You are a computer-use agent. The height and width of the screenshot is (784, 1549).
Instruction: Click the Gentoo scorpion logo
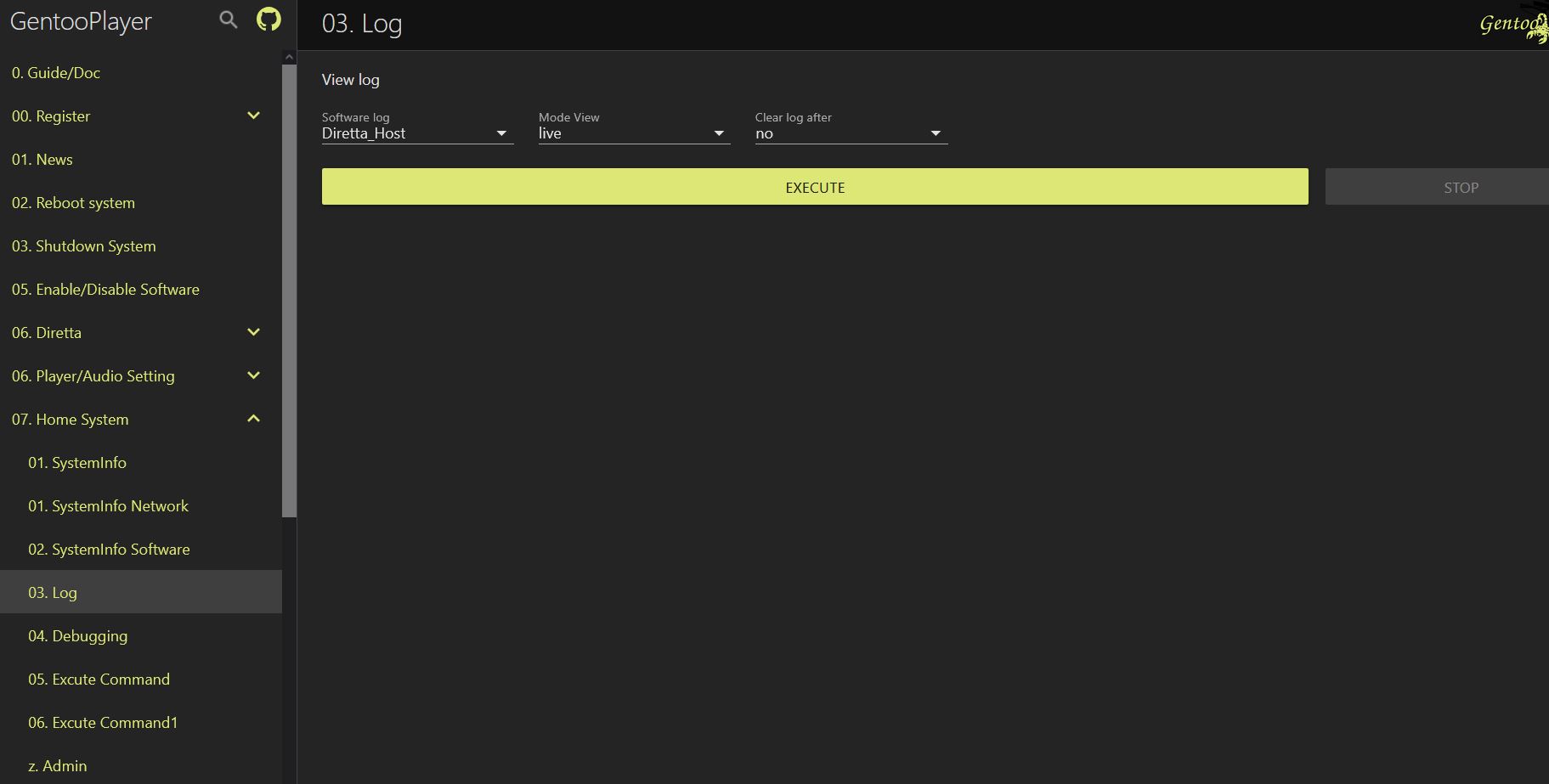pos(1515,23)
